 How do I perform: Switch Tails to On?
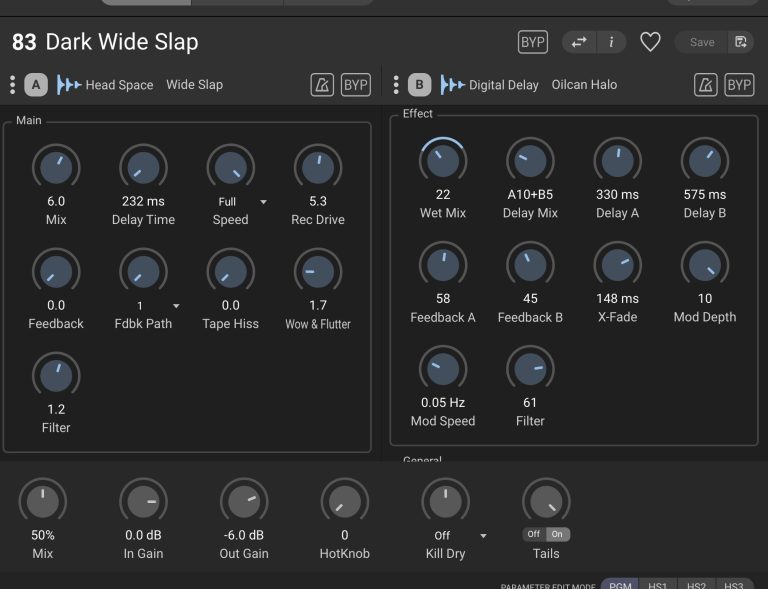point(557,534)
